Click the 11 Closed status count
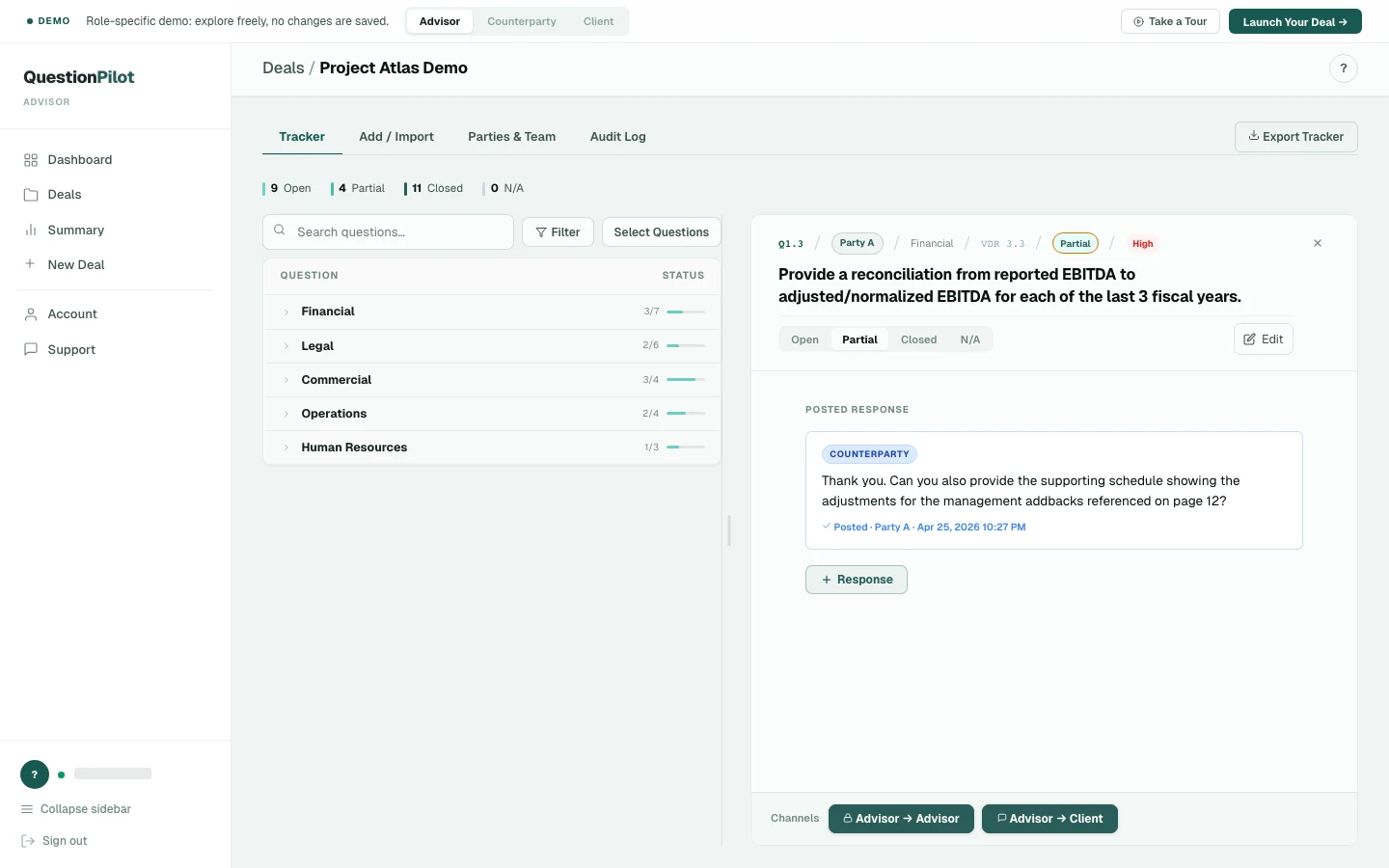 (x=434, y=188)
